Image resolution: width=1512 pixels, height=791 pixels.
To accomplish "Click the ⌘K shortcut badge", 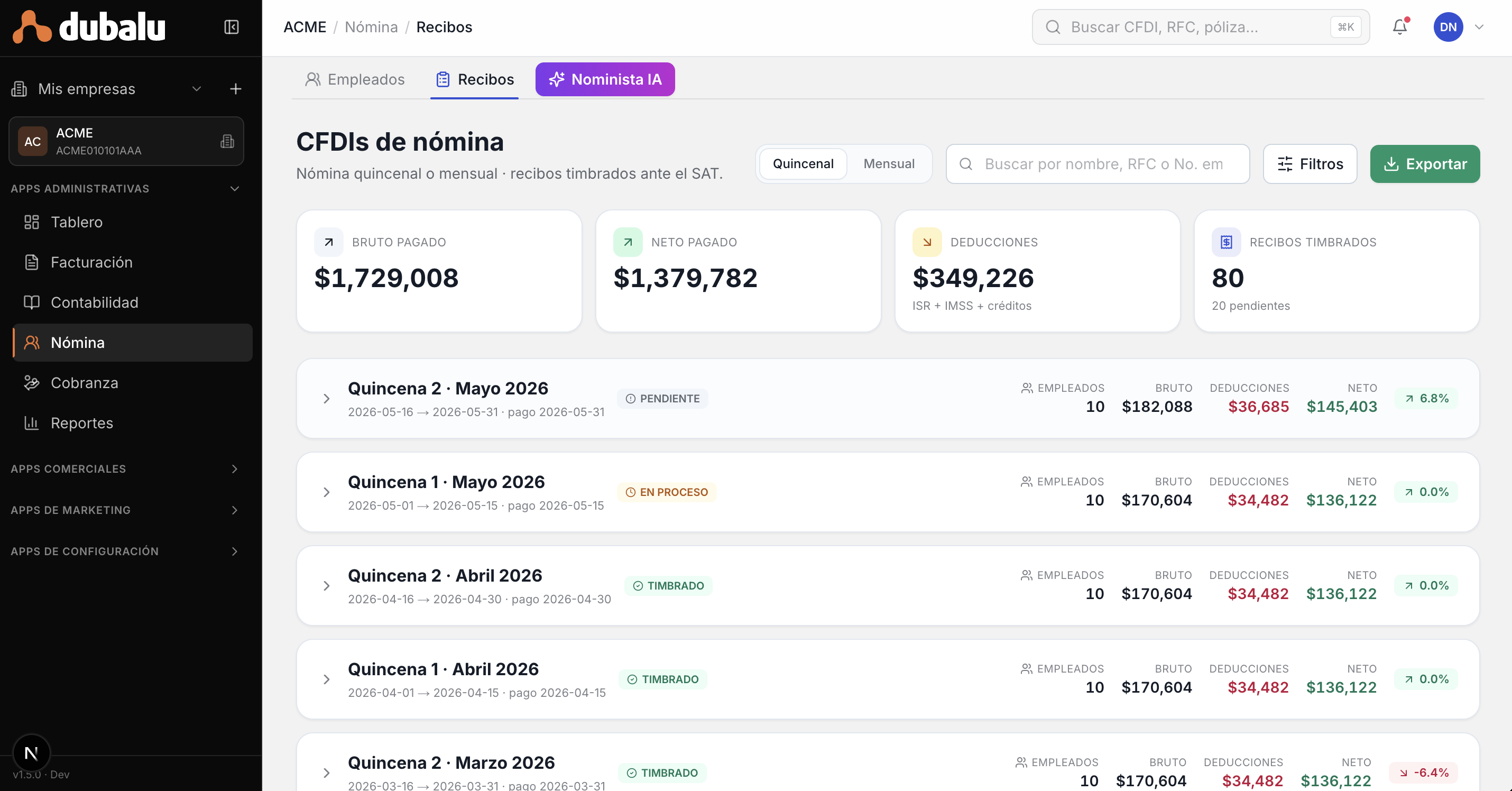I will coord(1345,27).
